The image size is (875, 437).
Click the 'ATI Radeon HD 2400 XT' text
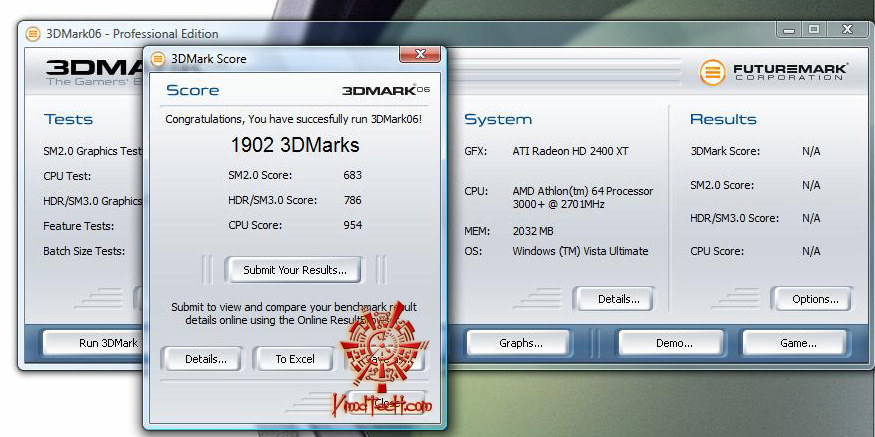click(569, 151)
